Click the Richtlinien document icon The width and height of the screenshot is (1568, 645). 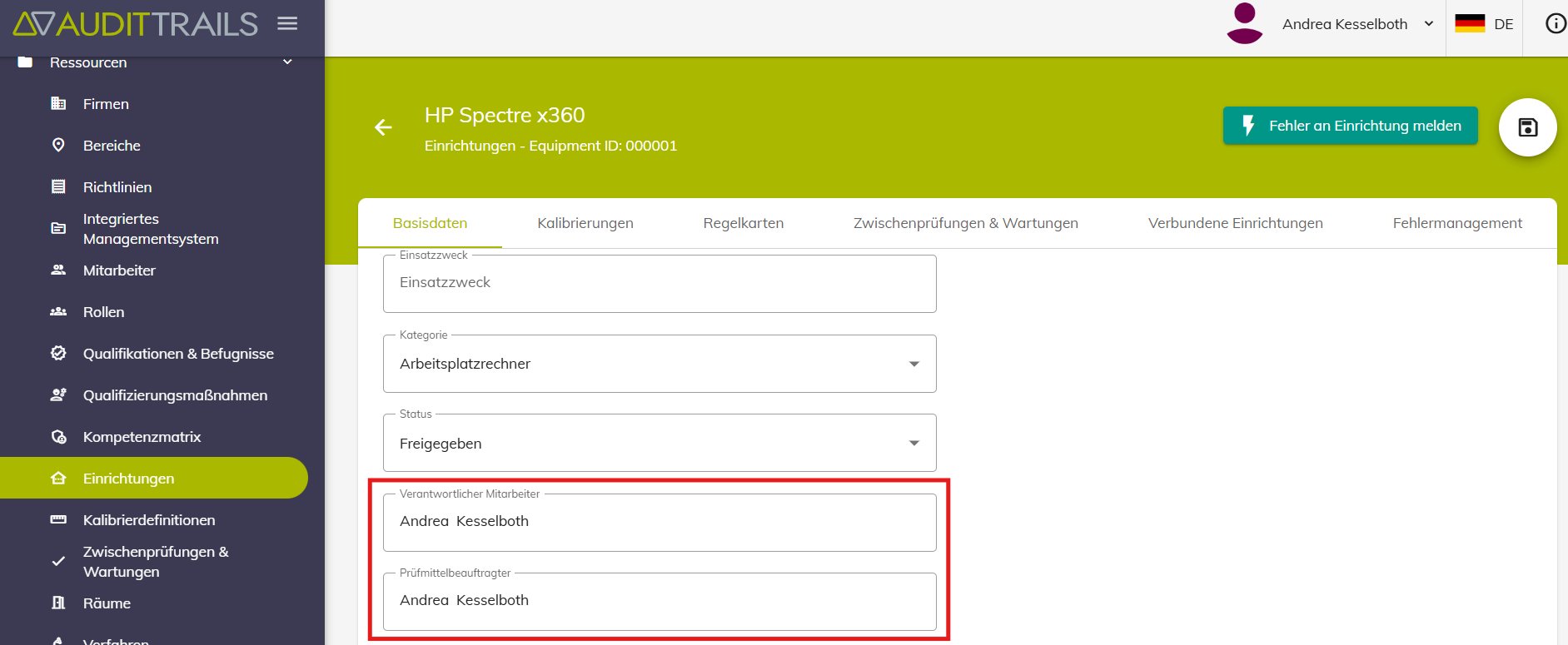coord(58,187)
